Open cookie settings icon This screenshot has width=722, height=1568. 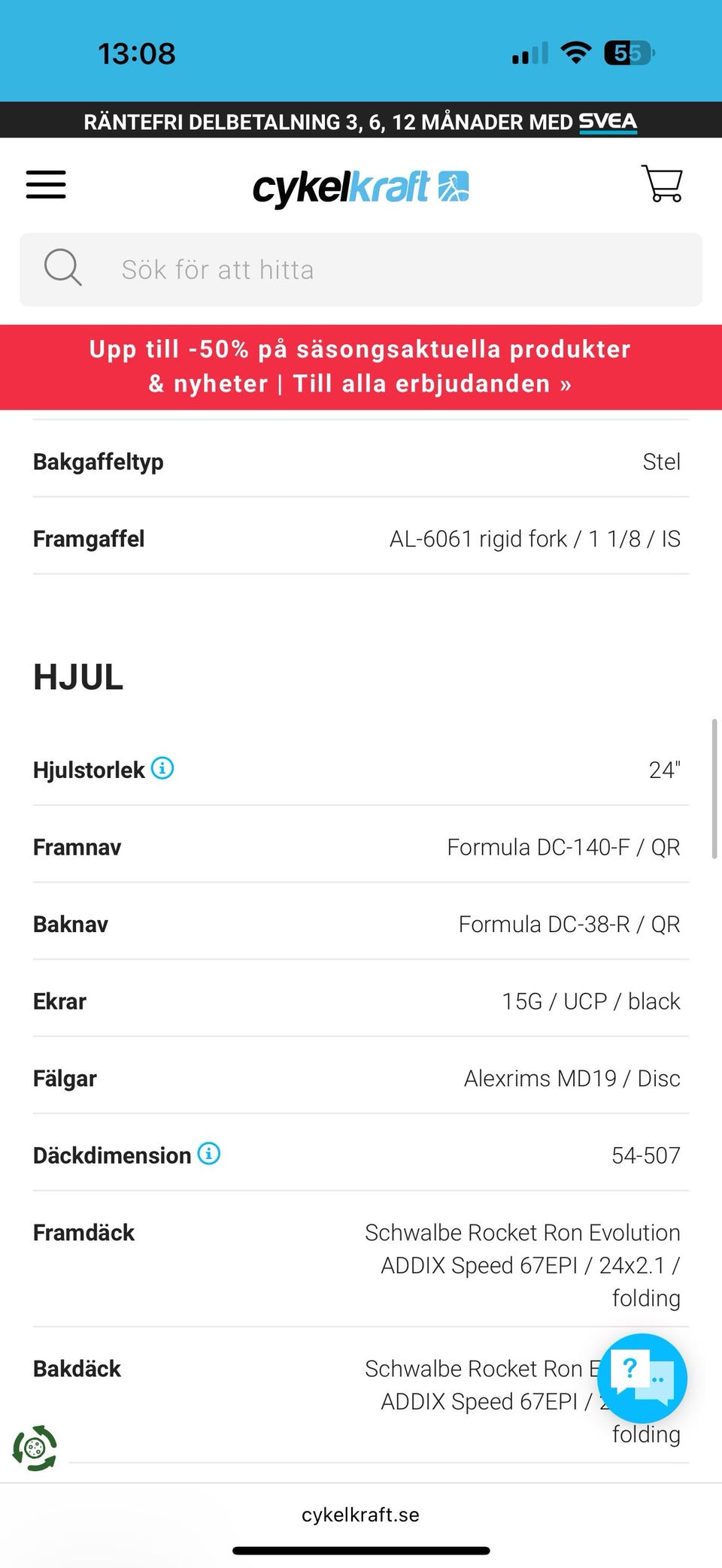(x=35, y=1448)
